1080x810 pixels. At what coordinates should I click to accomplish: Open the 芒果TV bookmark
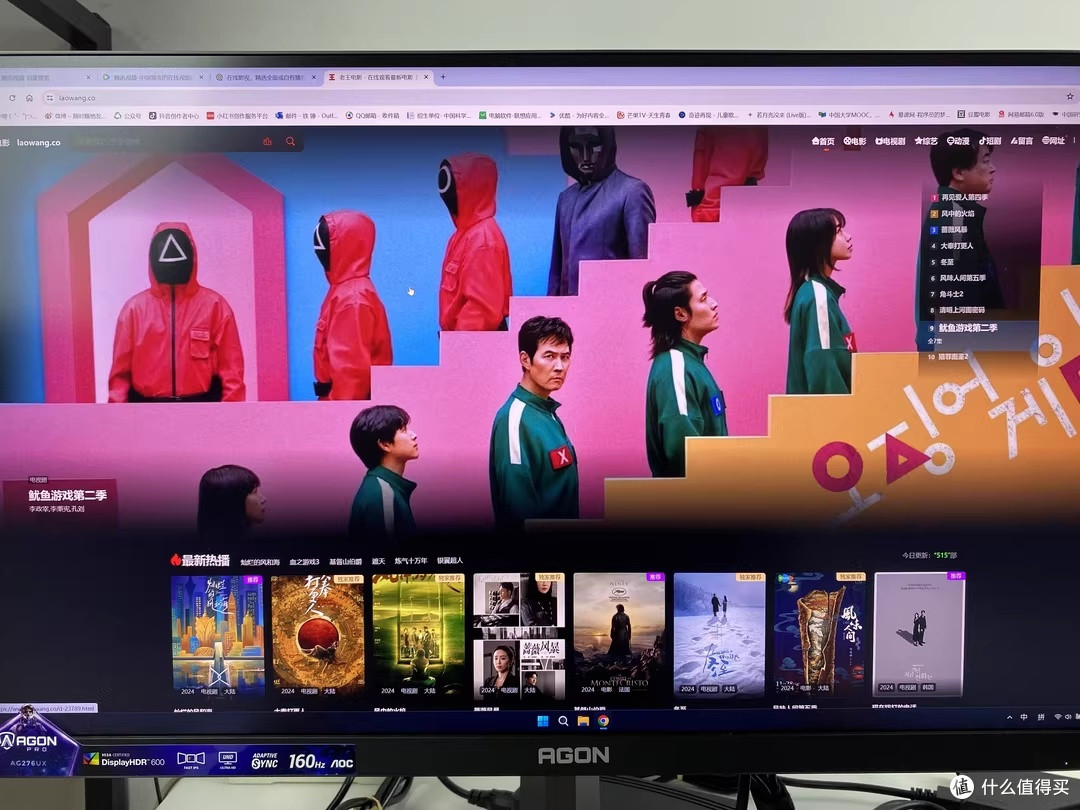coord(644,116)
